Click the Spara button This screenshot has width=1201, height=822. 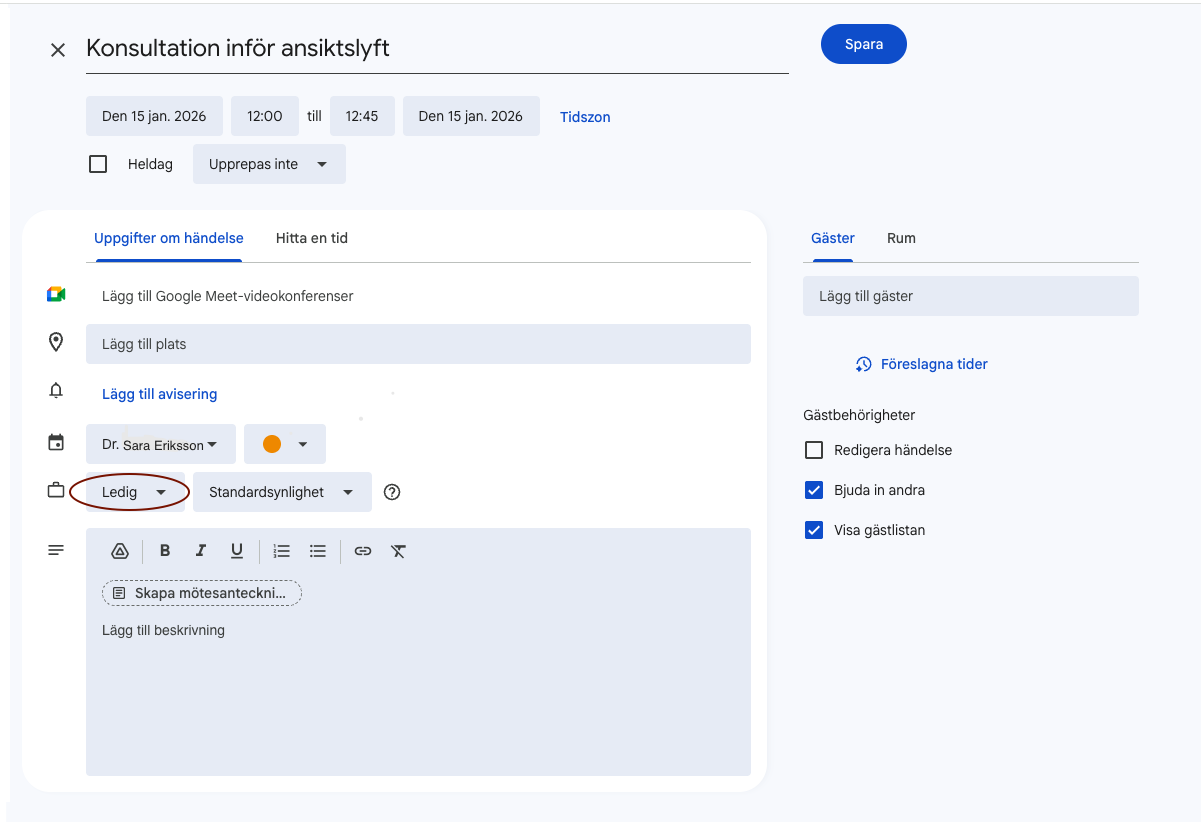click(863, 45)
